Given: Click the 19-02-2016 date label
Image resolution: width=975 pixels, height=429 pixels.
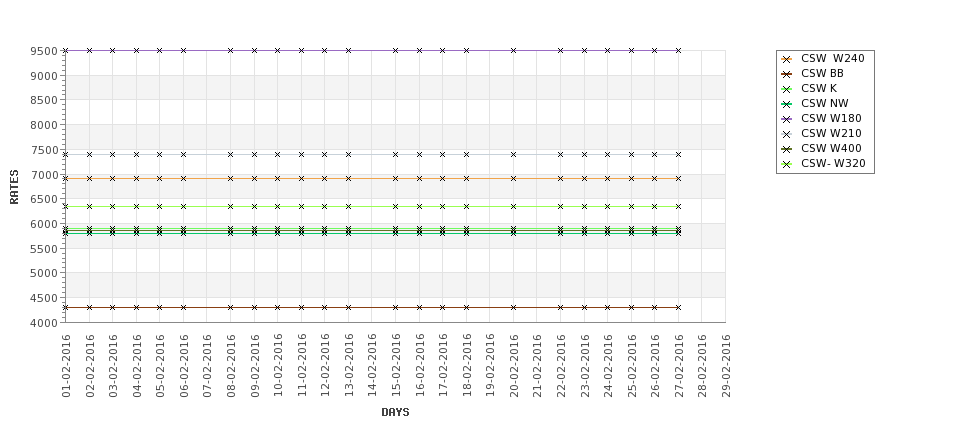Looking at the screenshot, I should 491,366.
